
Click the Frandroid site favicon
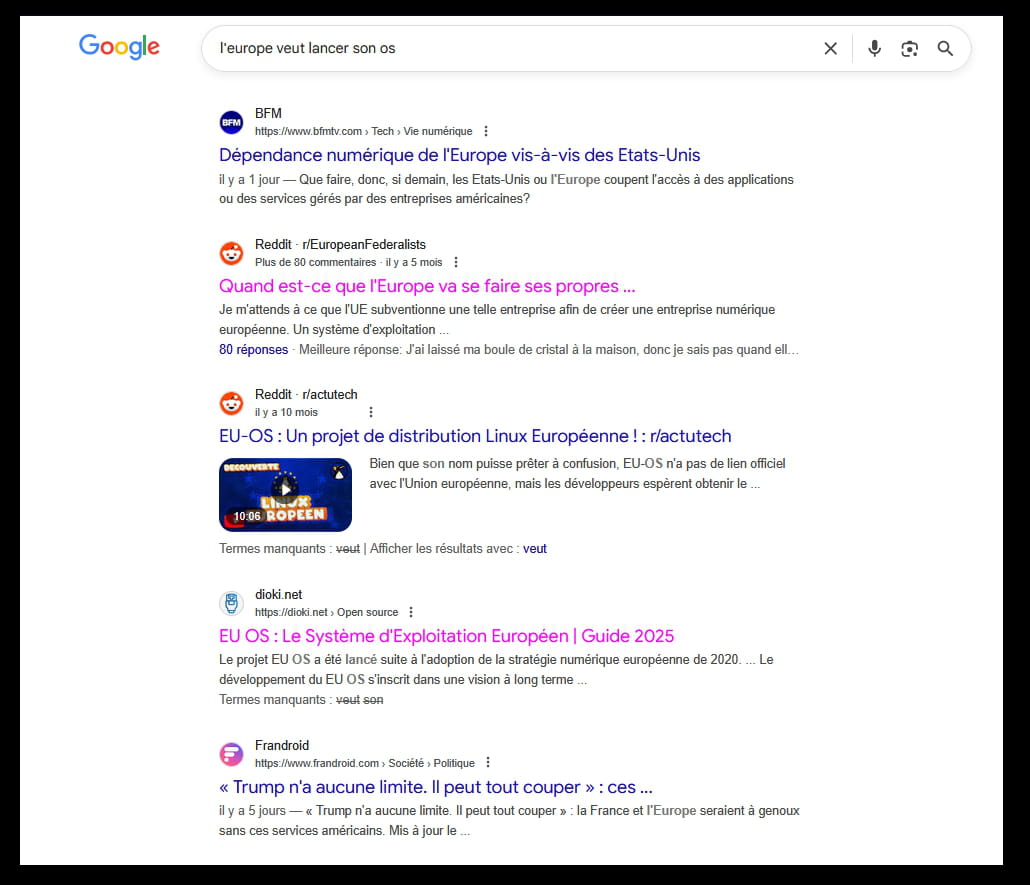click(x=231, y=754)
